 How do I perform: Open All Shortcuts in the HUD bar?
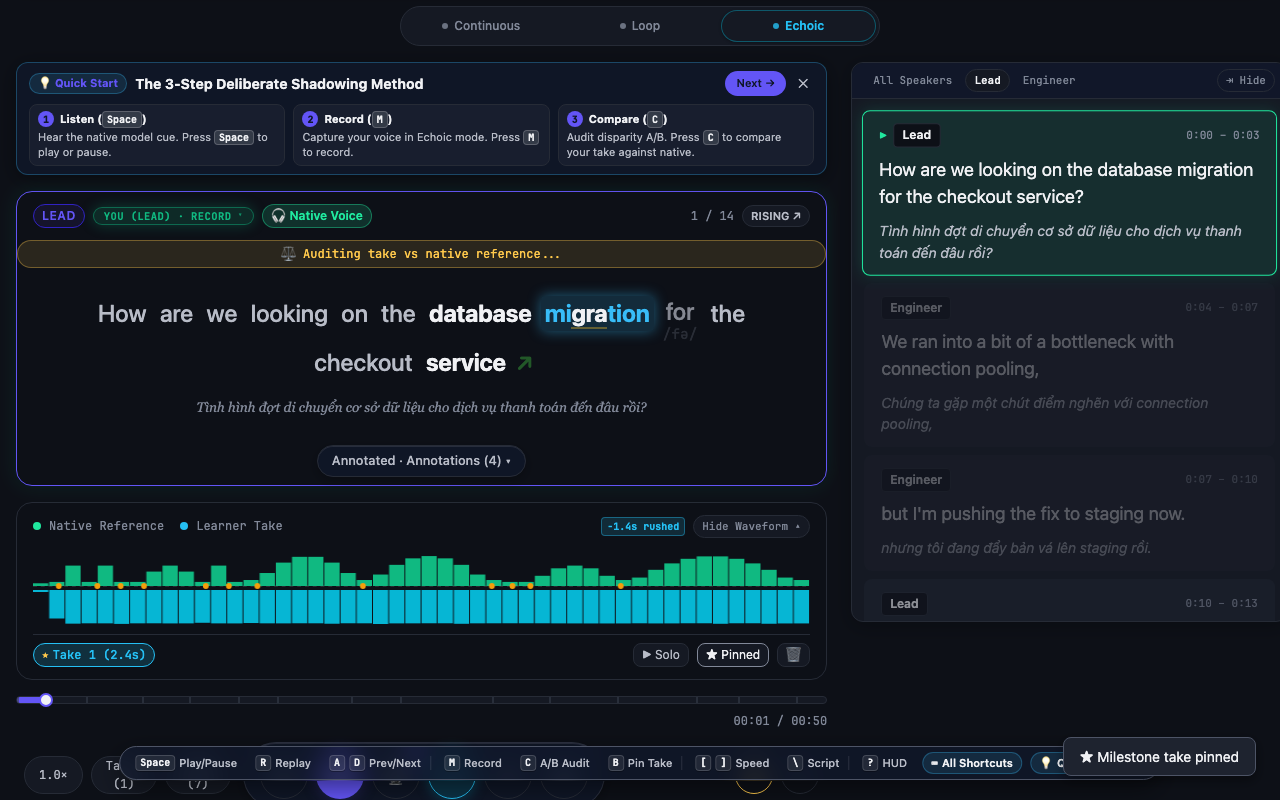[x=972, y=763]
